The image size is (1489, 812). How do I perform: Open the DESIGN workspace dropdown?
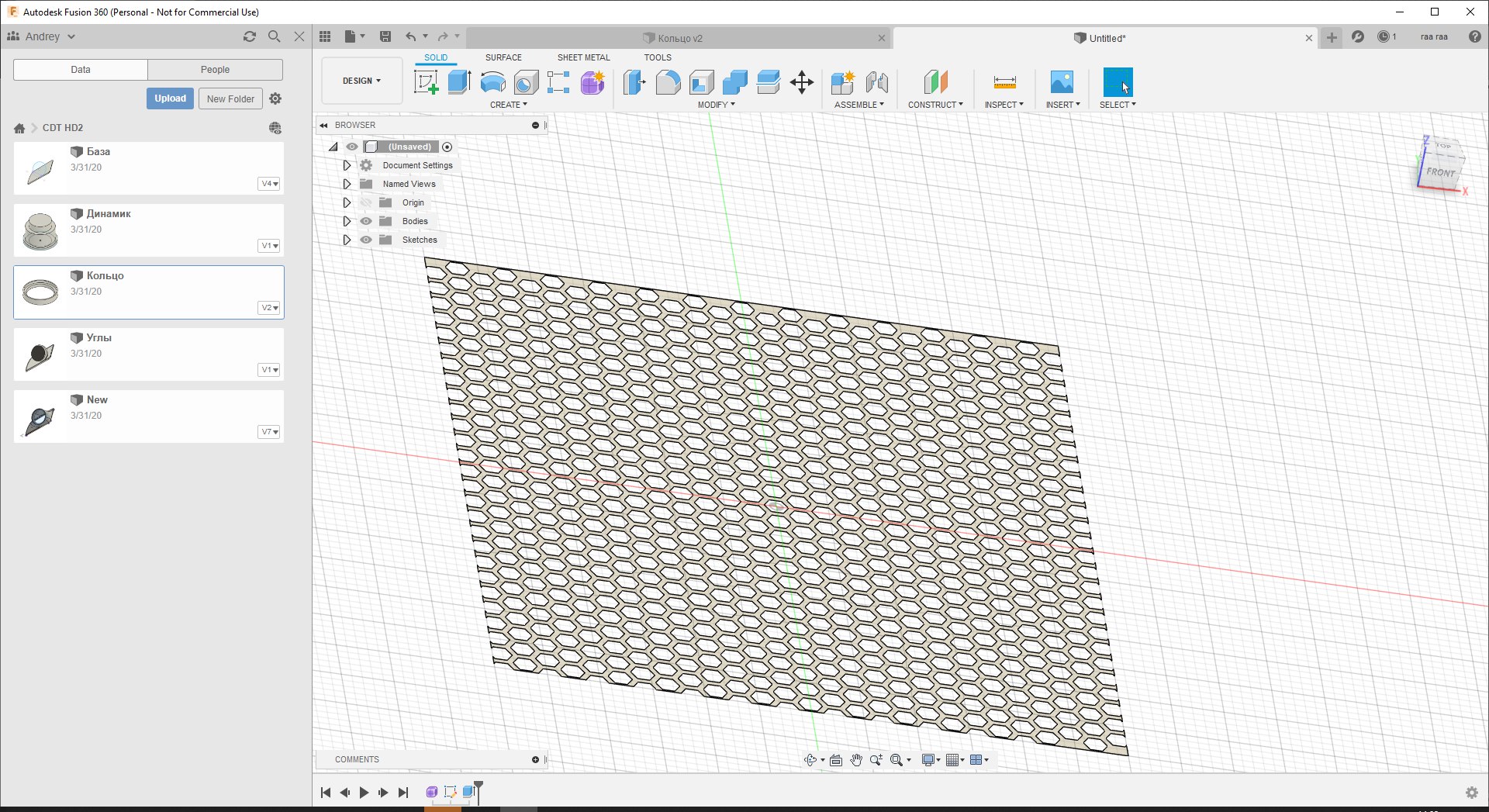[x=362, y=81]
